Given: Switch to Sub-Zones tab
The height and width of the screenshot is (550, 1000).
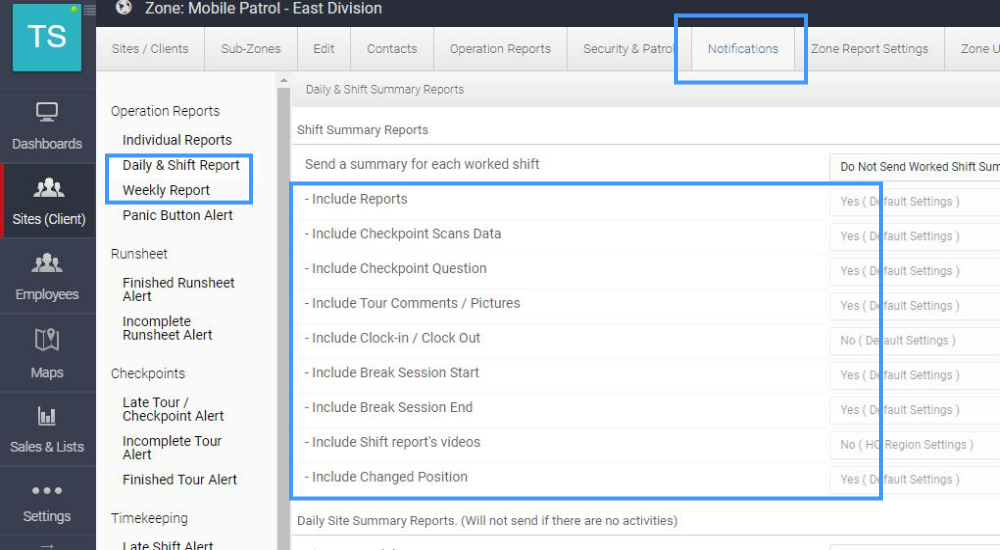Looking at the screenshot, I should [x=251, y=48].
